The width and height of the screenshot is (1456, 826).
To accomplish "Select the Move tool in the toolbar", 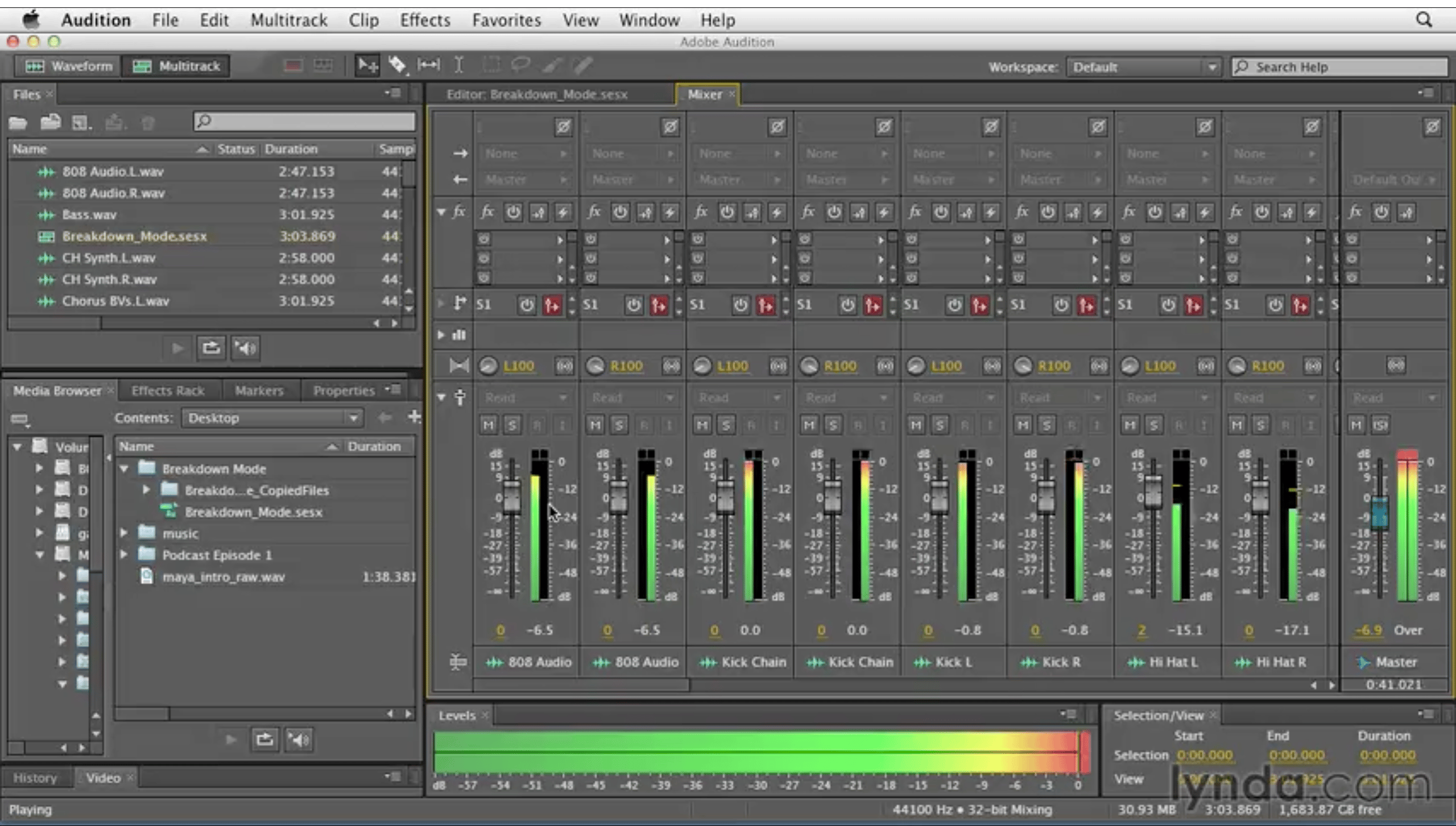I will point(367,65).
